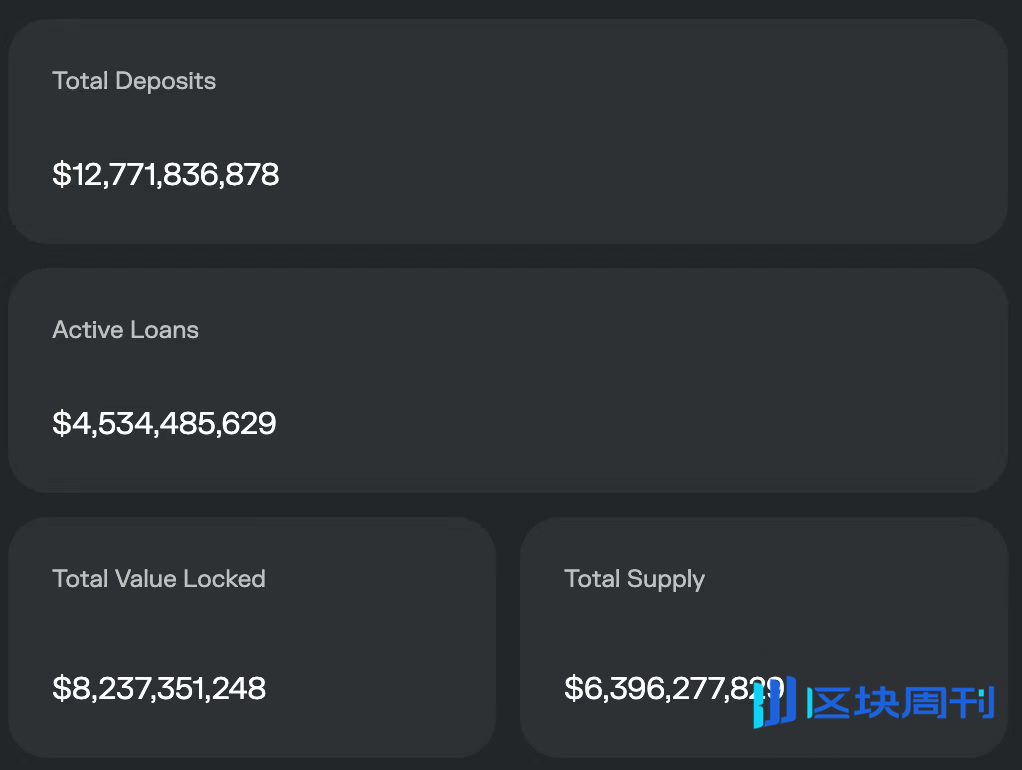Click the blue watermark logo icon
Image resolution: width=1022 pixels, height=770 pixels.
point(774,702)
